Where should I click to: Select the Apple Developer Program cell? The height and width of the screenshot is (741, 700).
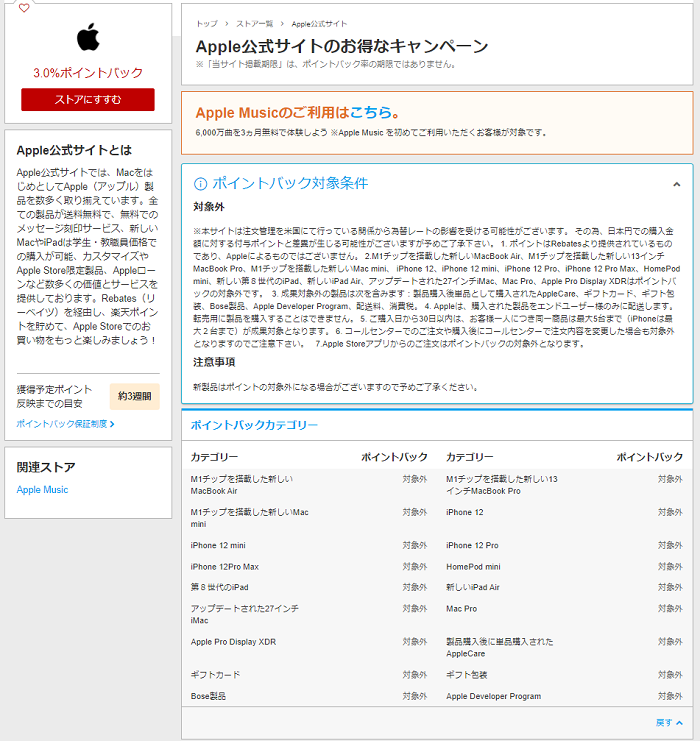tap(493, 696)
